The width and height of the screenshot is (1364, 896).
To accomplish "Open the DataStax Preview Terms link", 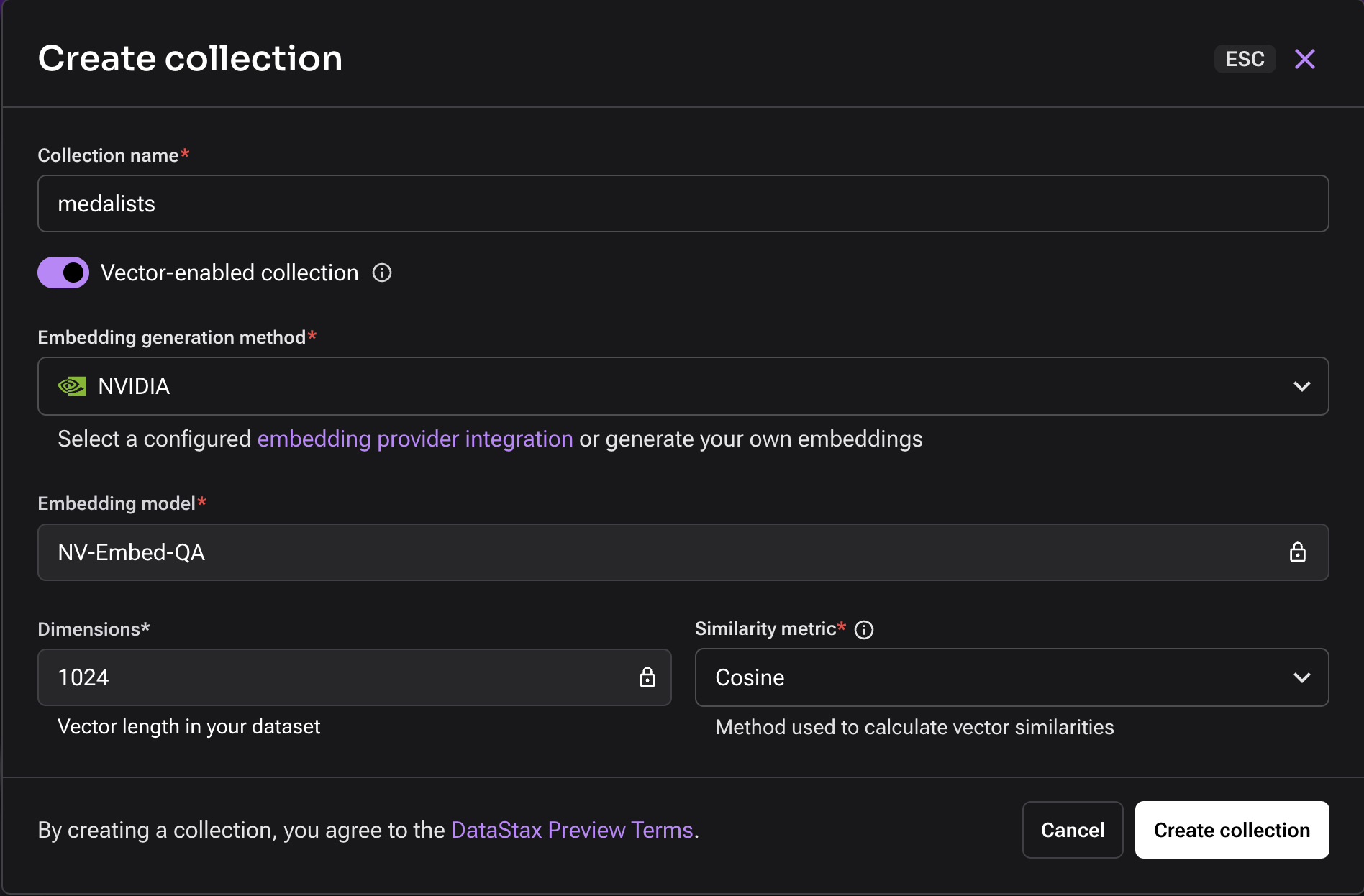I will pyautogui.click(x=571, y=830).
